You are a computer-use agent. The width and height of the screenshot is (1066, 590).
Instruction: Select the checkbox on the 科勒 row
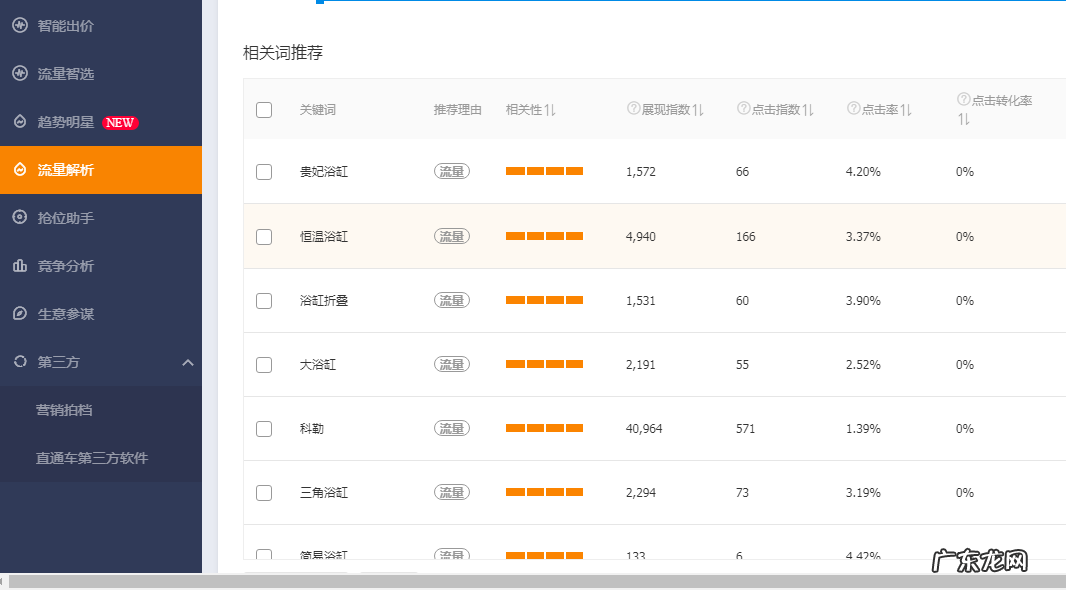coord(264,428)
